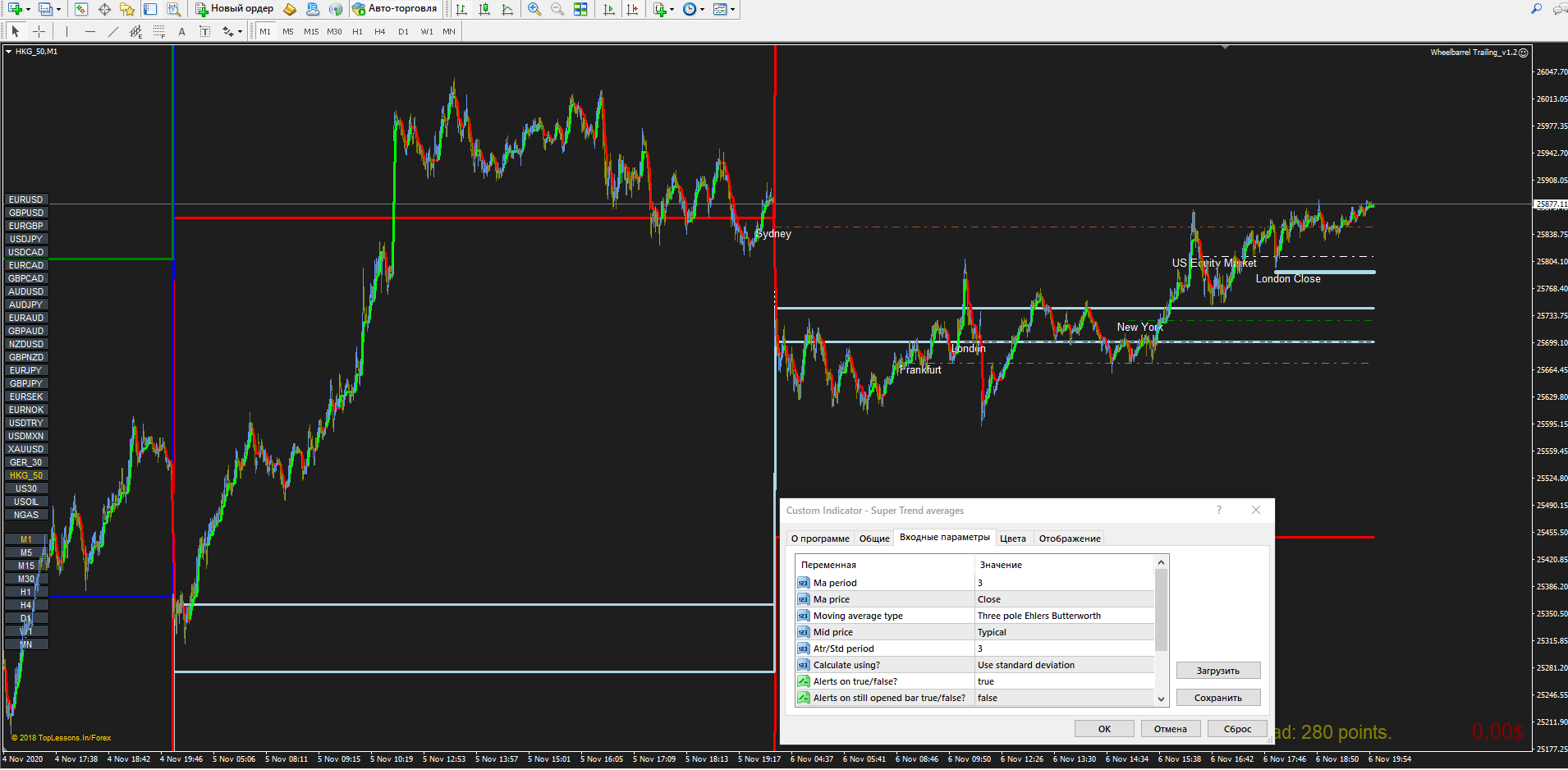This screenshot has height=770, width=1568.
Task: Switch to О программе tab
Action: click(x=820, y=539)
